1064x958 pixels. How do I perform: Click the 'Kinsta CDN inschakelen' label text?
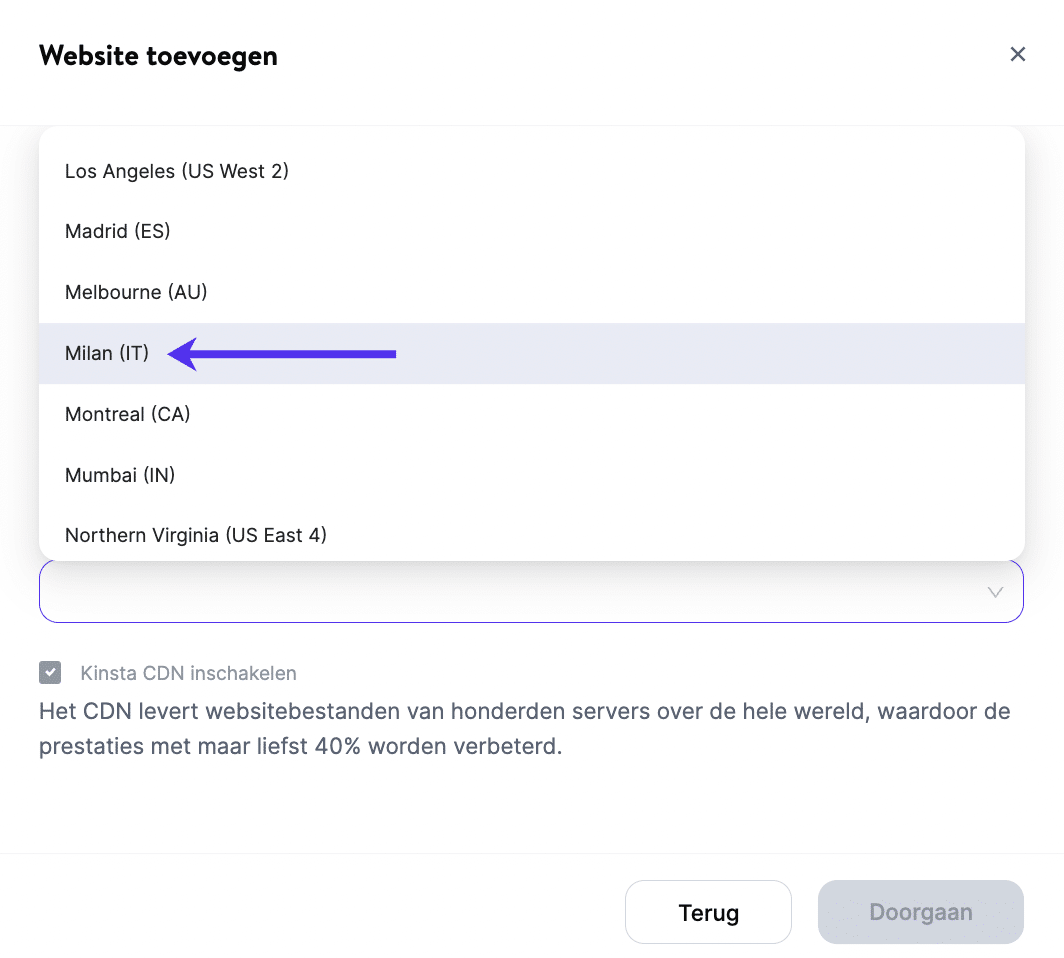pyautogui.click(x=189, y=673)
